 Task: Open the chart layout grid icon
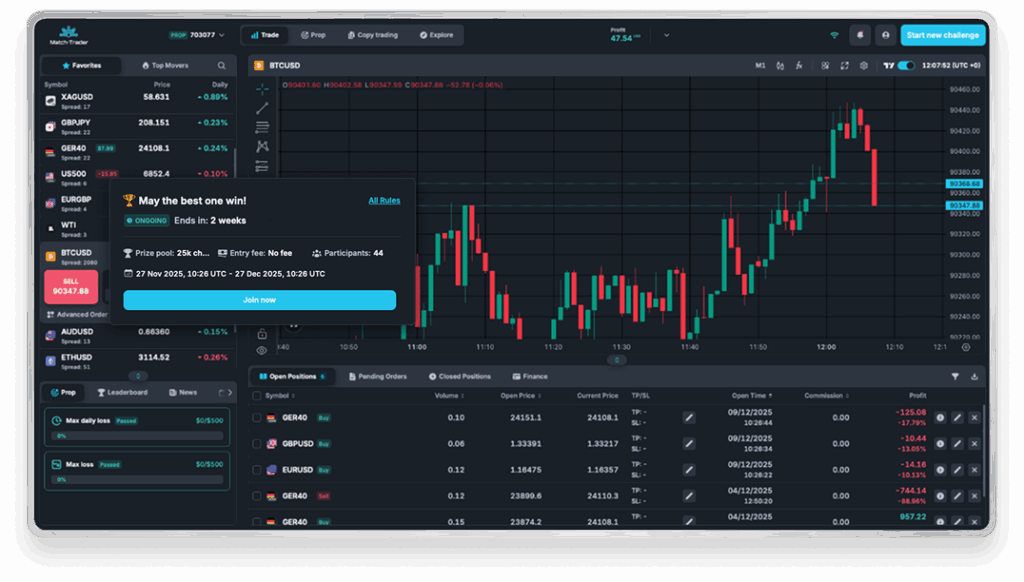point(825,65)
